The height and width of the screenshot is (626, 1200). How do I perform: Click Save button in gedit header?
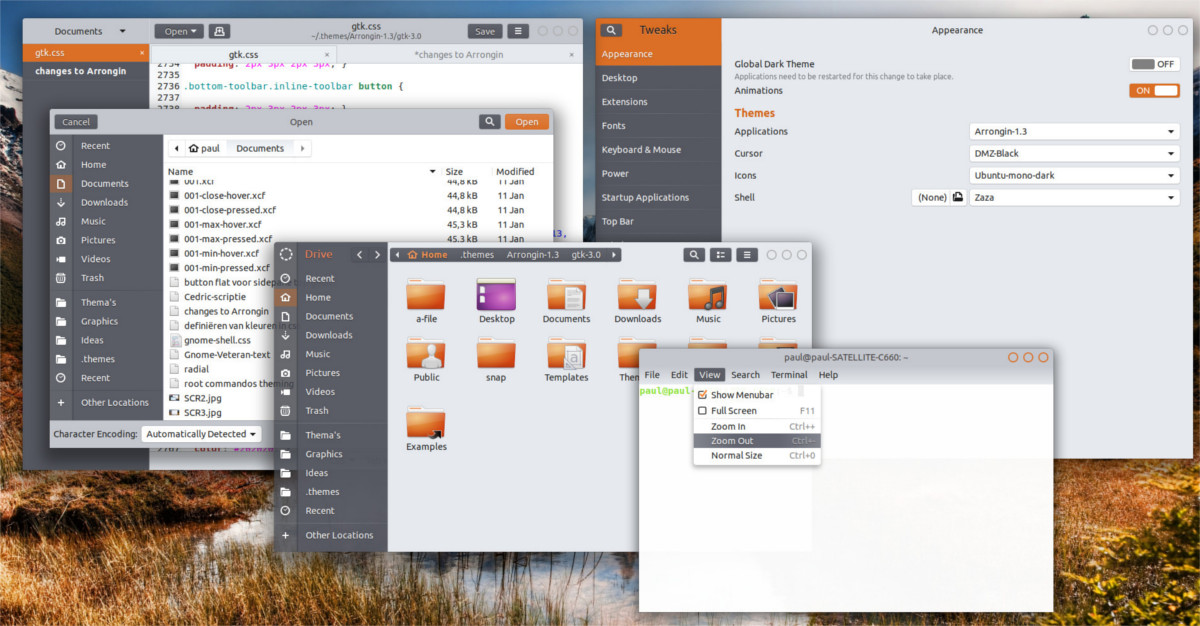click(x=485, y=31)
